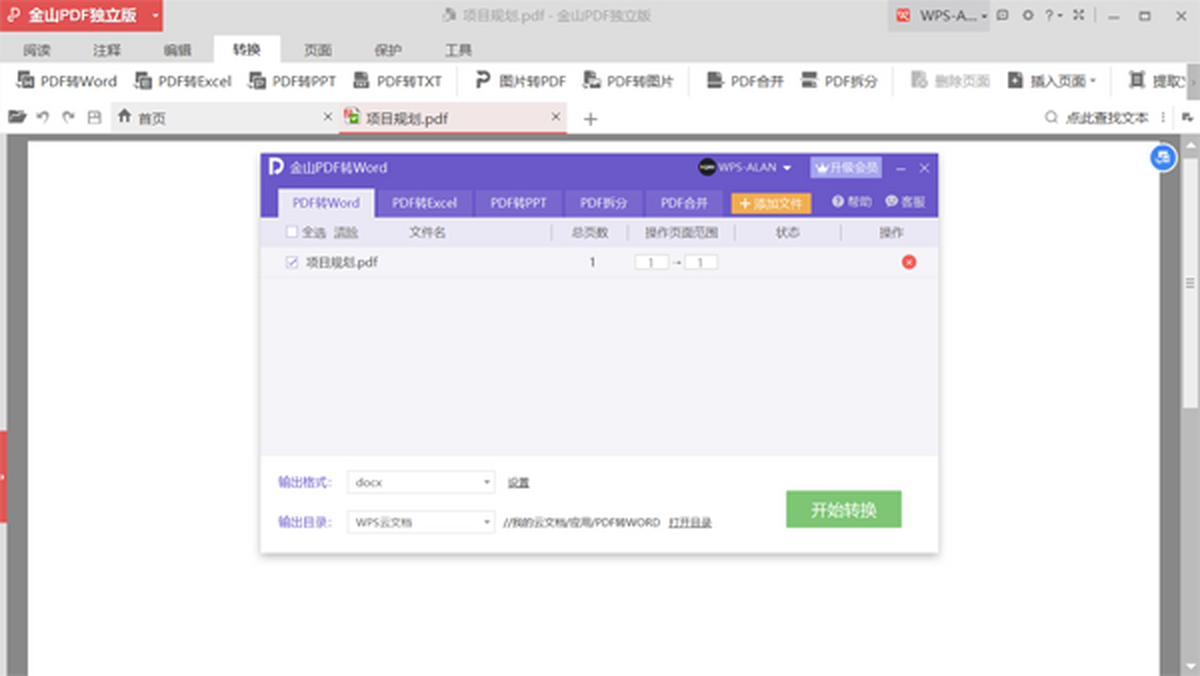Uncheck the 项目规划.pdf file checkbox
The image size is (1200, 676).
click(x=292, y=262)
